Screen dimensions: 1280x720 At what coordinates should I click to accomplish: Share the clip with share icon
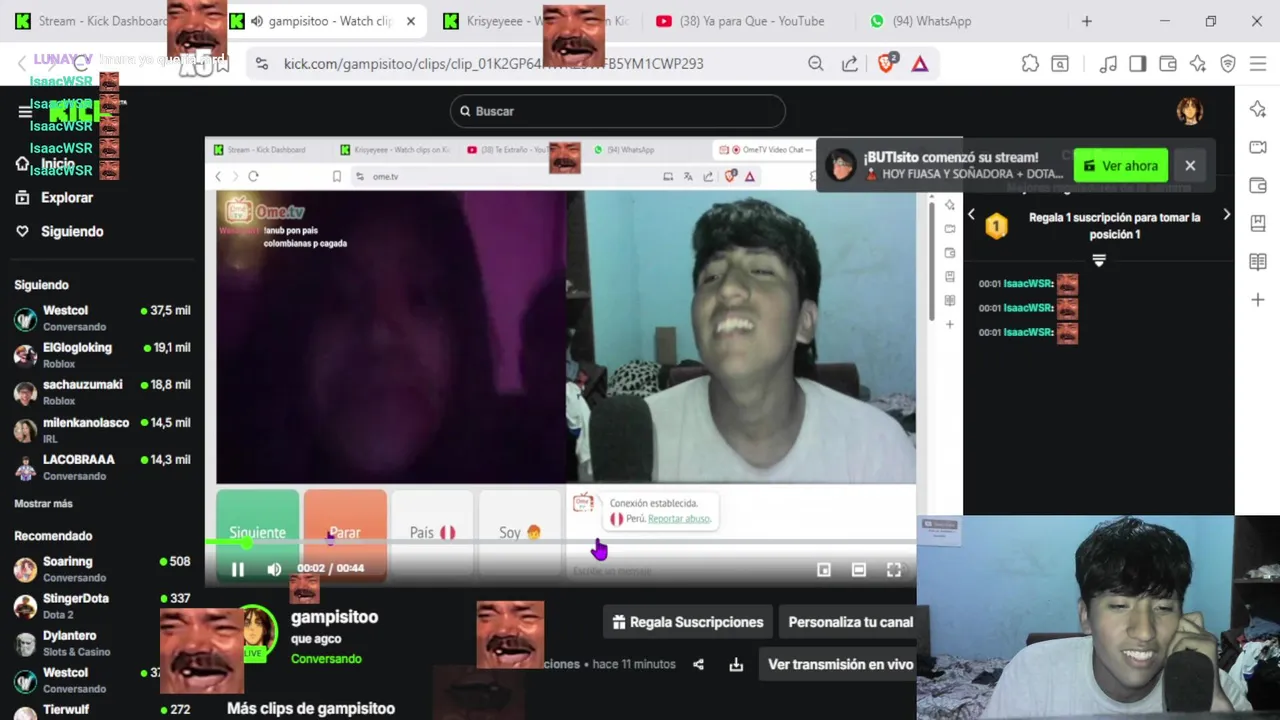[x=699, y=664]
